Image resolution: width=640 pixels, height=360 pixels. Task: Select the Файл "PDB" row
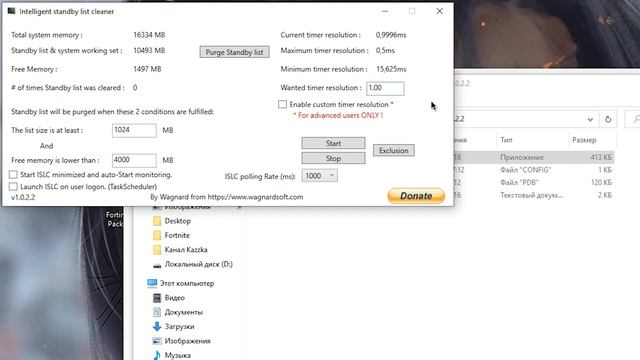click(x=534, y=182)
